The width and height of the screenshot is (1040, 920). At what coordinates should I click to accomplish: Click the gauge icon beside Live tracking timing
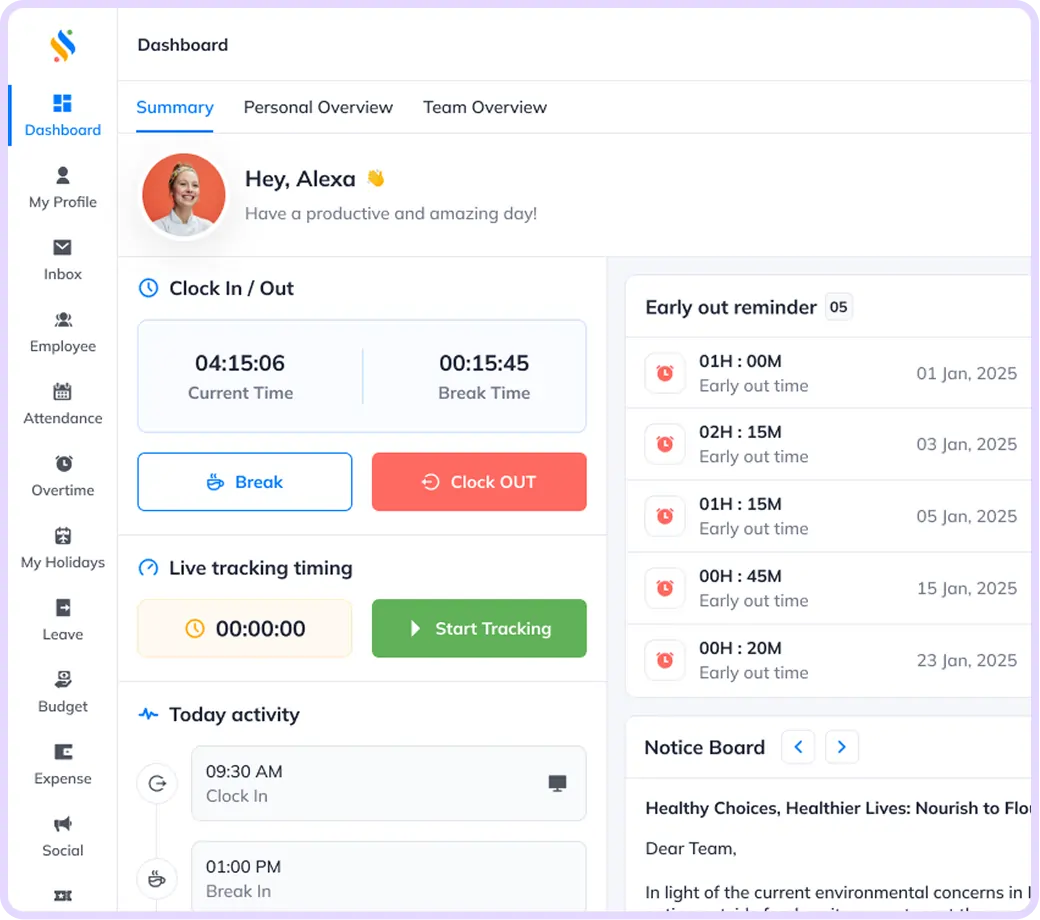pyautogui.click(x=149, y=568)
